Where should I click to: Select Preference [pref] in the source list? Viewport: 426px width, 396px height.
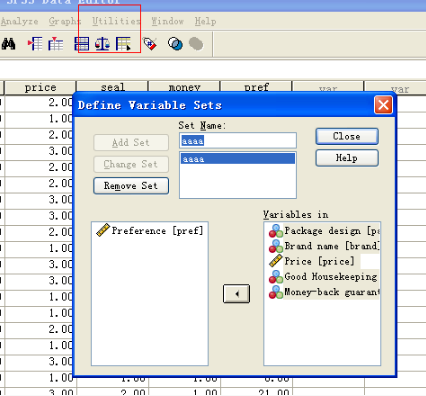click(150, 231)
